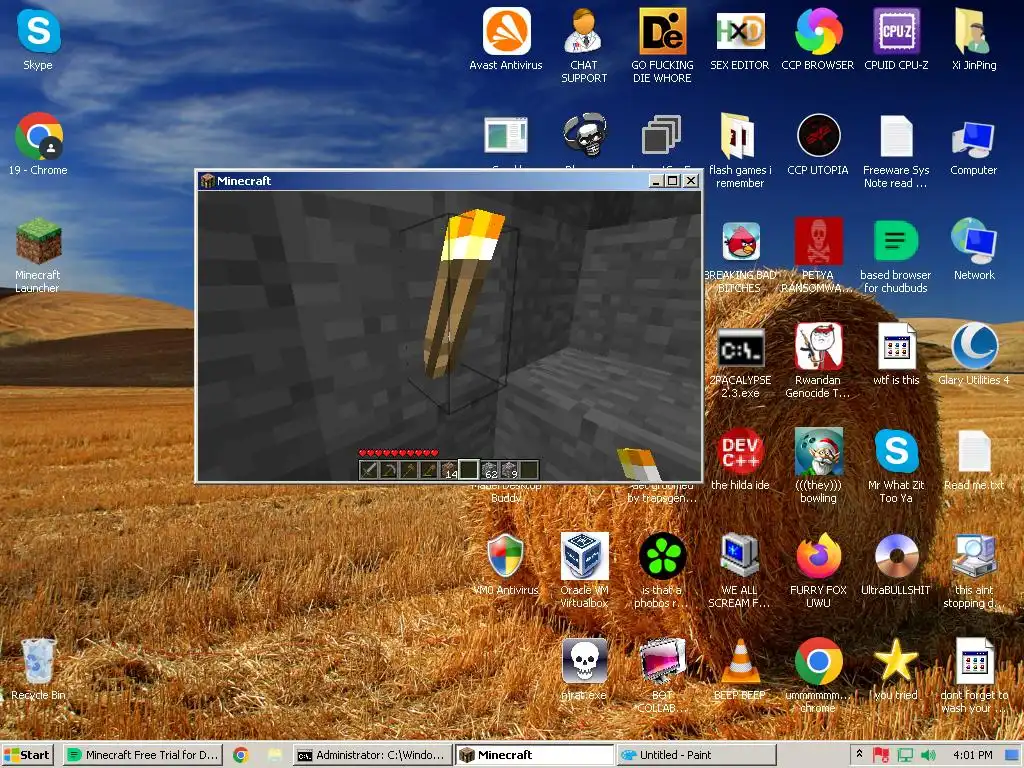Expand hidden system tray icons arrow
This screenshot has height=768, width=1024.
click(x=859, y=754)
